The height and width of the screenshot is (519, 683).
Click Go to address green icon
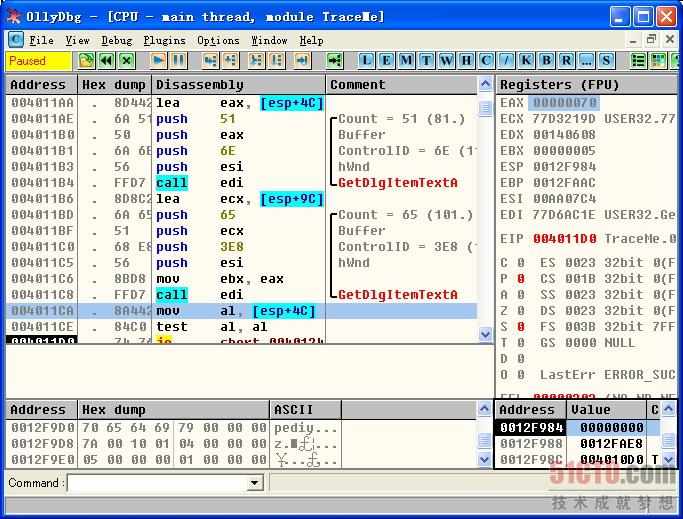pyautogui.click(x=335, y=60)
